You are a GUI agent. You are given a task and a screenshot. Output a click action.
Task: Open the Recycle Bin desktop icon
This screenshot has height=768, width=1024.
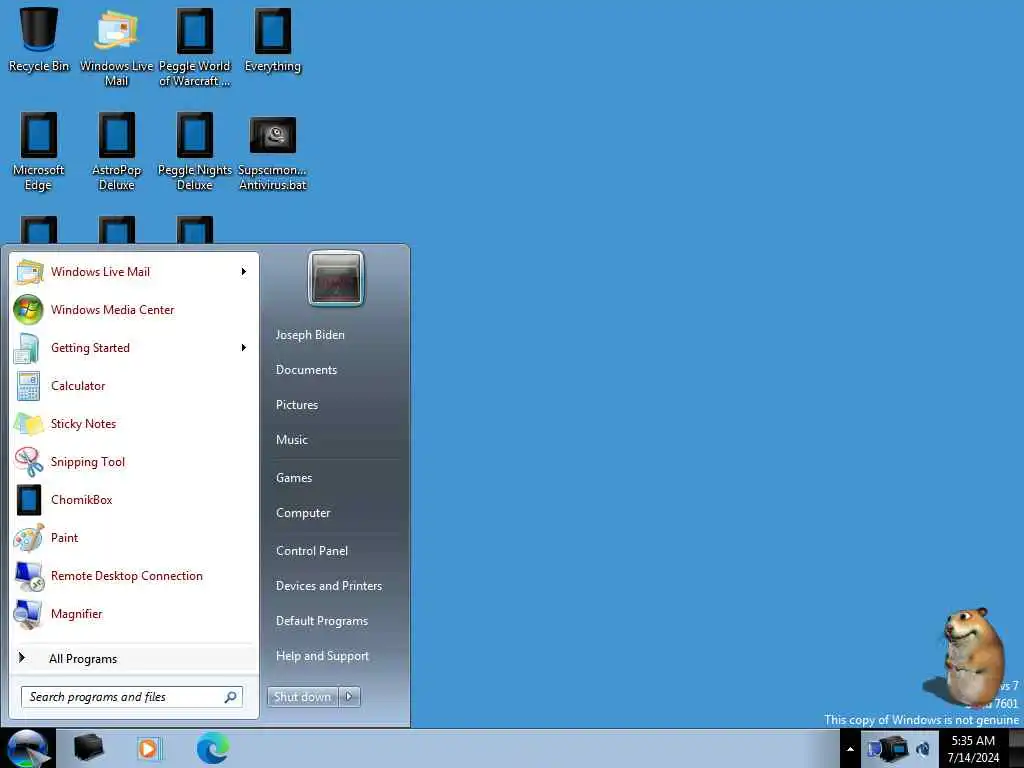coord(39,40)
